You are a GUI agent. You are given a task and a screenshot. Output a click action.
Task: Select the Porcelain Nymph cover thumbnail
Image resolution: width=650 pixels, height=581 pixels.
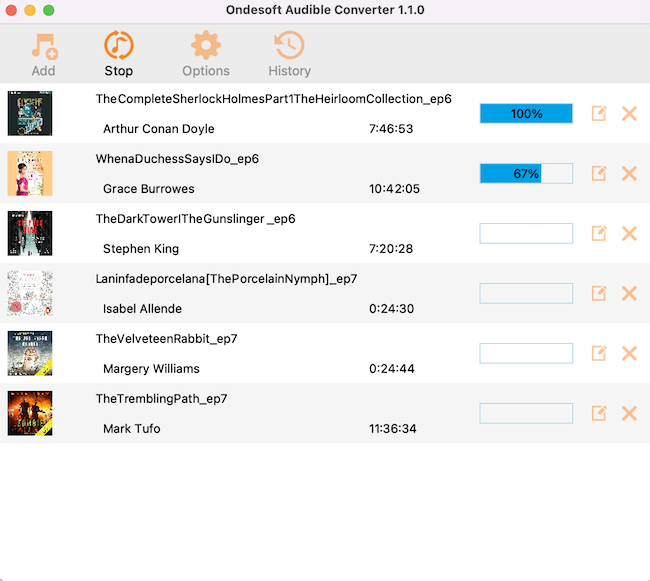coord(30,293)
